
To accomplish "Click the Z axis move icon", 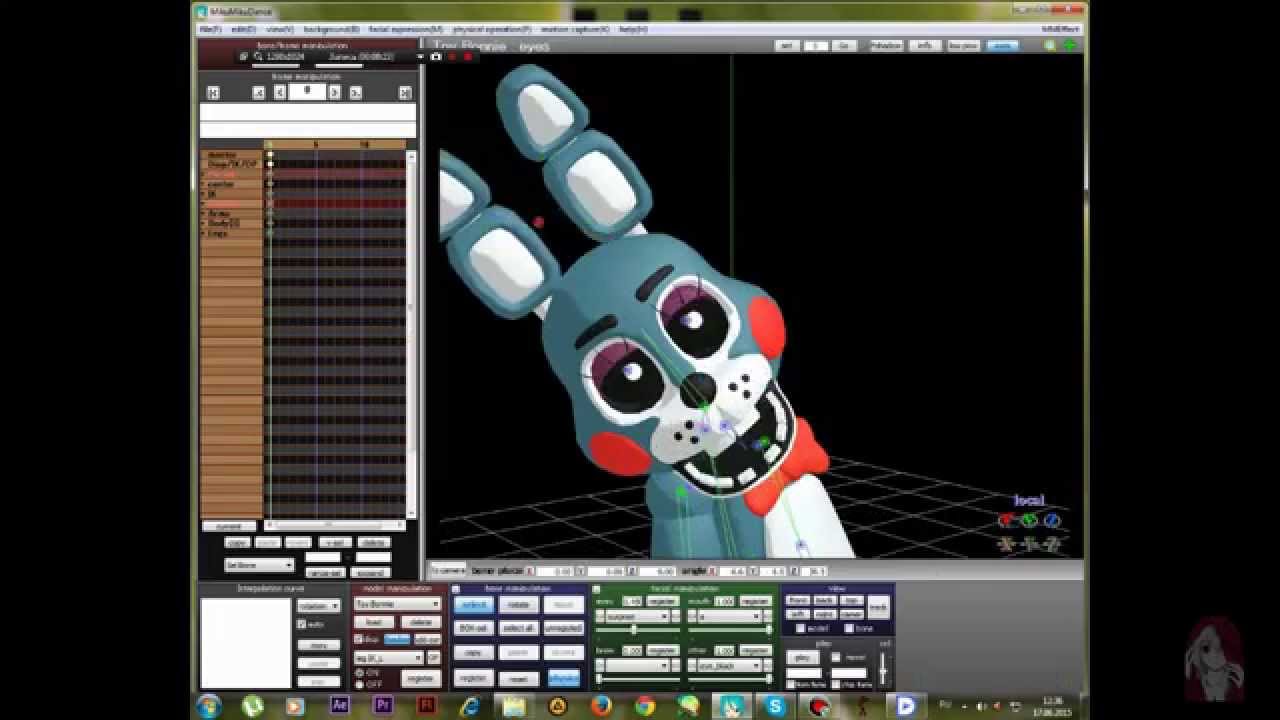I will [1052, 544].
